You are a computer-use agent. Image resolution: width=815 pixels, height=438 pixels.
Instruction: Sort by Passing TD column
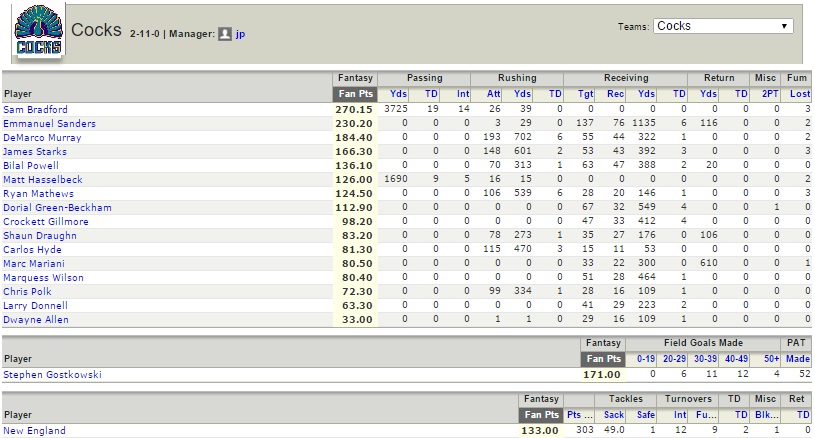[x=431, y=94]
